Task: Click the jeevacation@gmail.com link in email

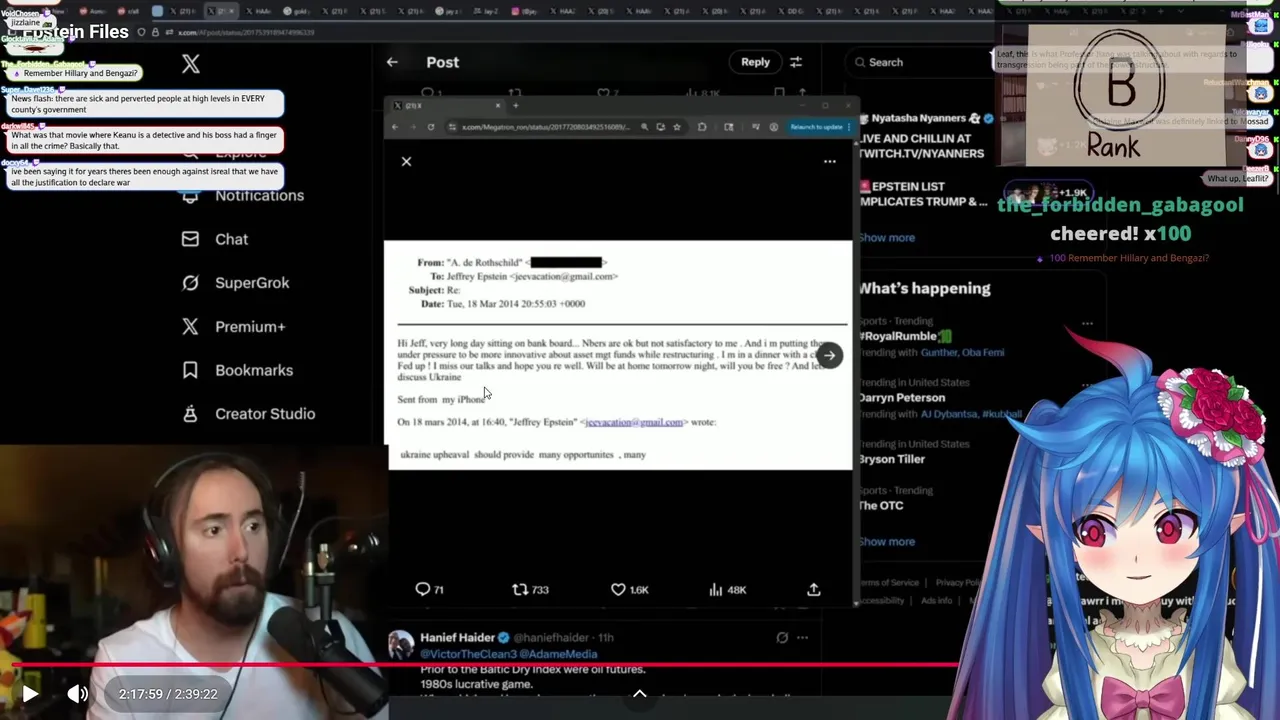Action: 633,422
